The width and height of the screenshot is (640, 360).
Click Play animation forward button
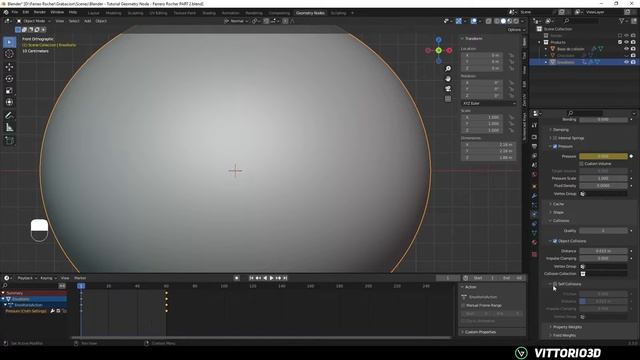(271, 278)
